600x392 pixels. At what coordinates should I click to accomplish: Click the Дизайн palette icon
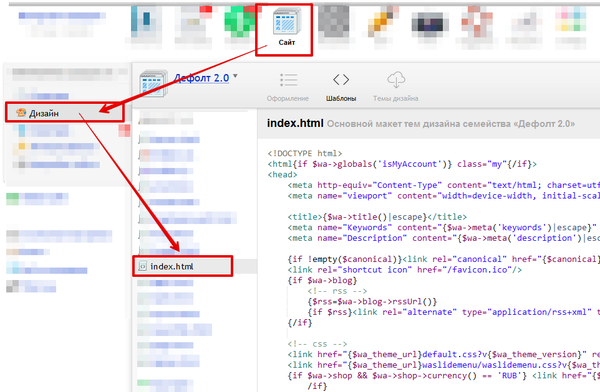(21, 113)
